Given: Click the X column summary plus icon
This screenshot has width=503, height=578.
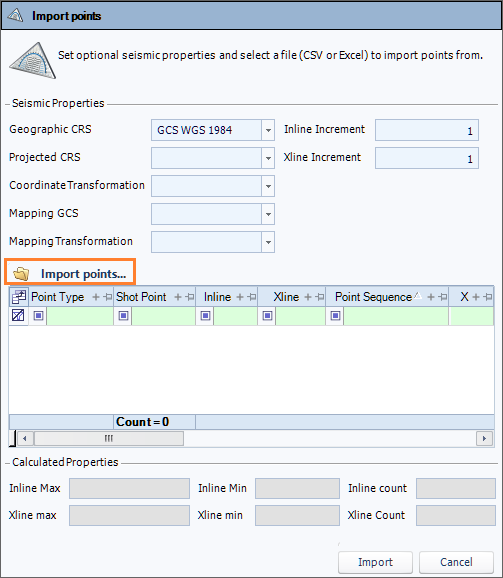Looking at the screenshot, I should 476,297.
